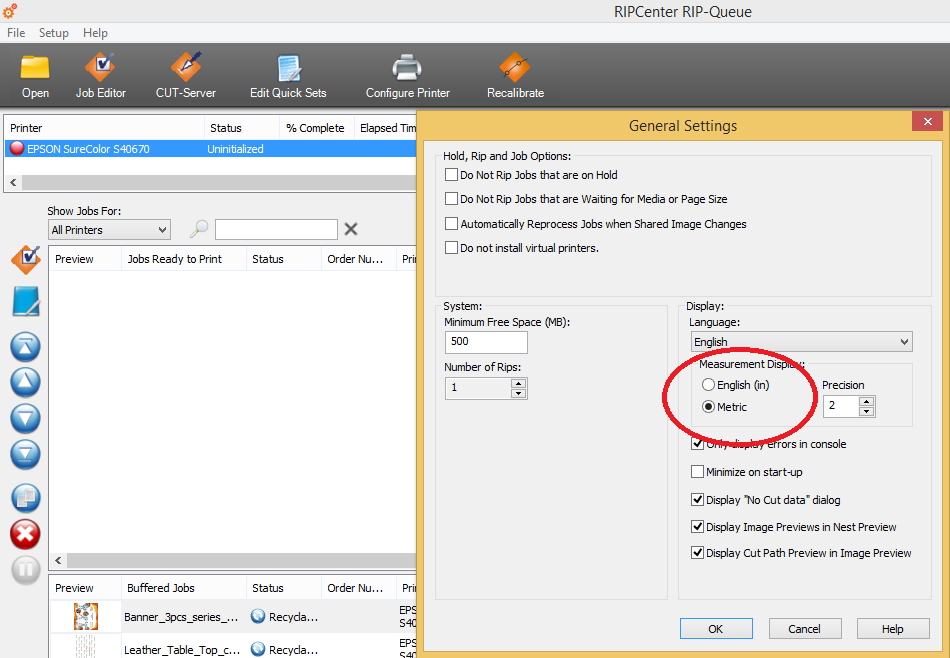Enable Do Not Rip Jobs on Hold
Viewport: 950px width, 658px height.
[452, 175]
